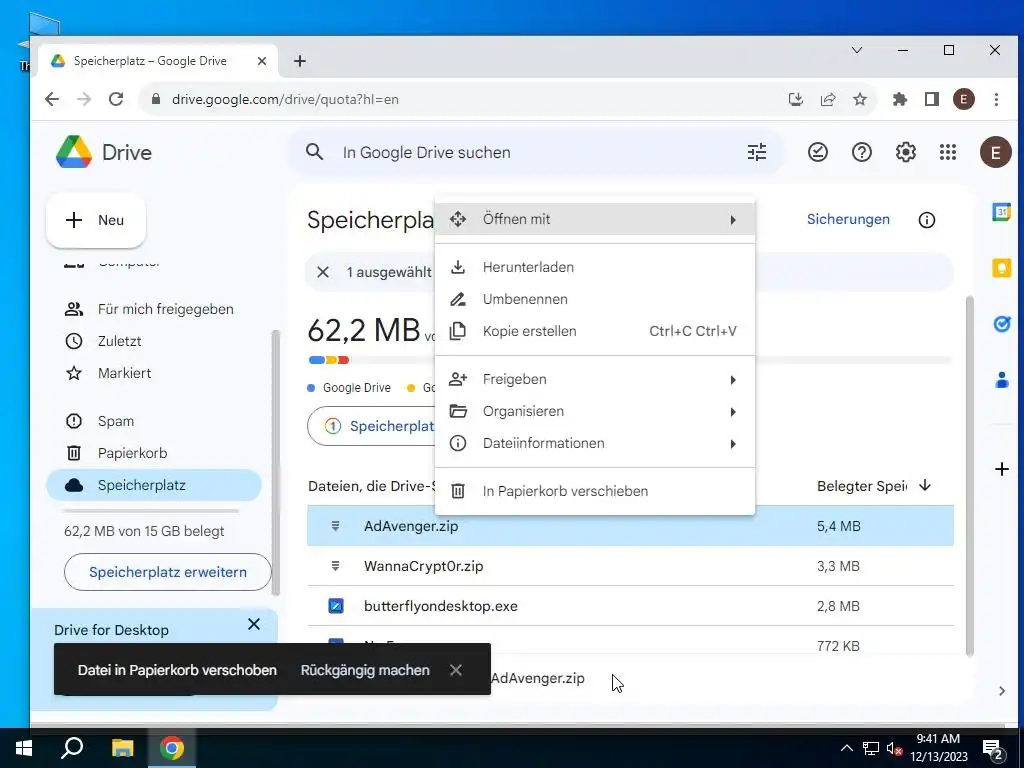Click the Chrome profile avatar in toolbar
1024x768 pixels.
[x=963, y=99]
